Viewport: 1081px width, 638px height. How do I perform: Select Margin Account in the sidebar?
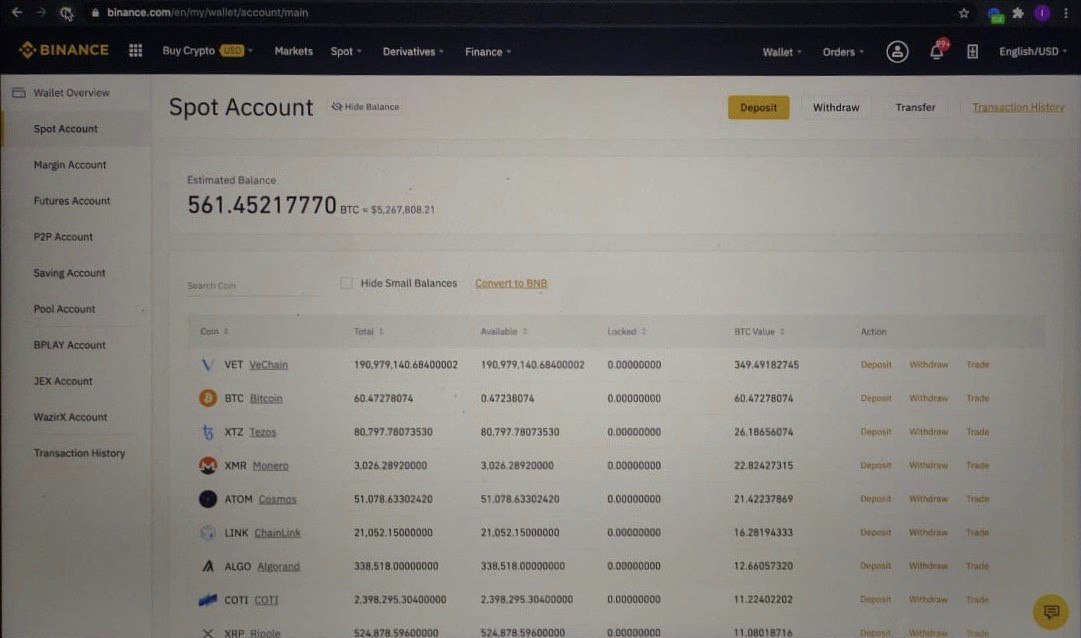coord(70,165)
